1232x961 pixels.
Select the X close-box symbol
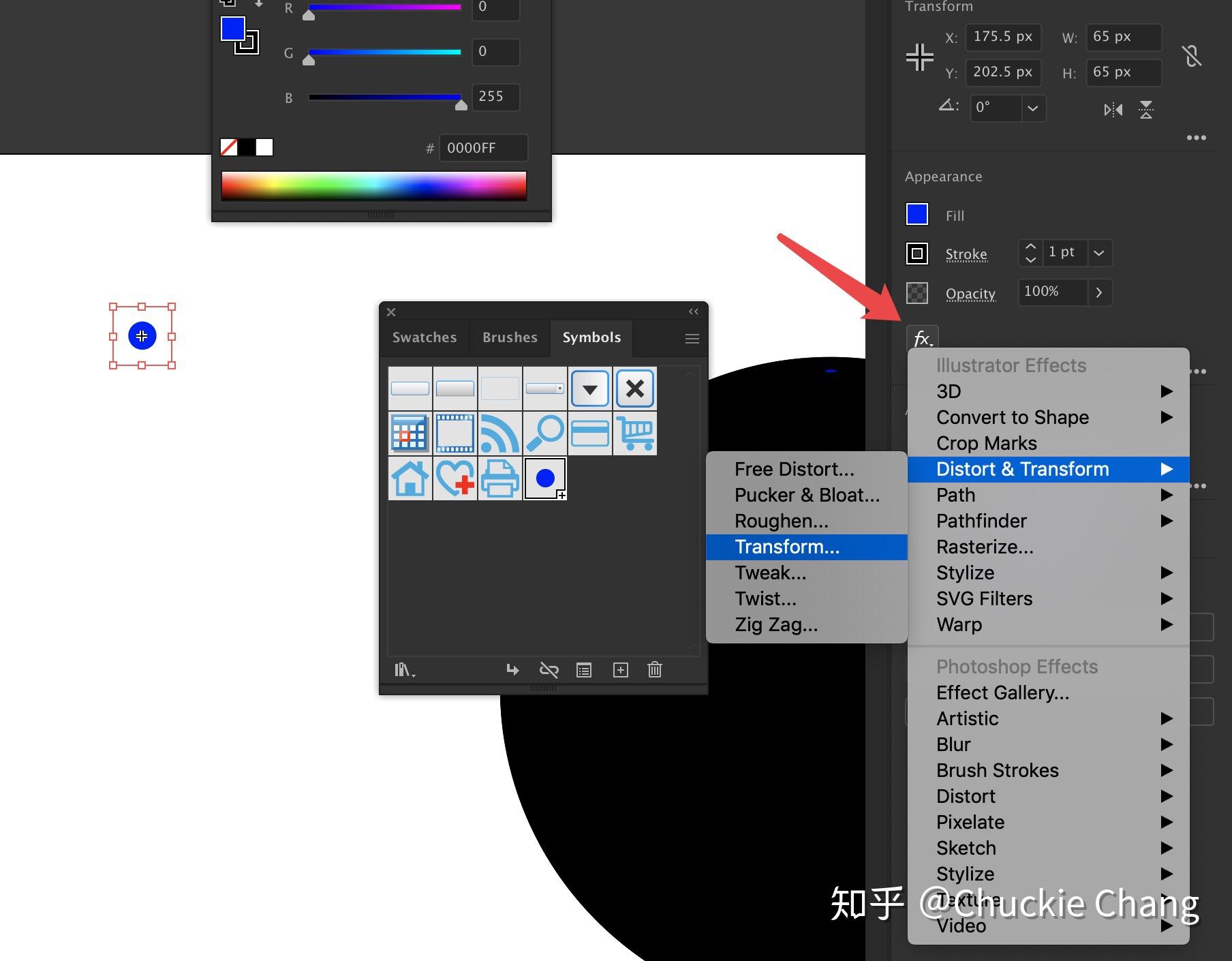[635, 388]
